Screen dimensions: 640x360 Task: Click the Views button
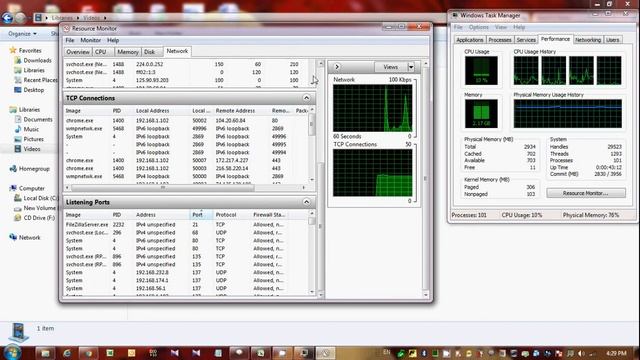click(391, 67)
